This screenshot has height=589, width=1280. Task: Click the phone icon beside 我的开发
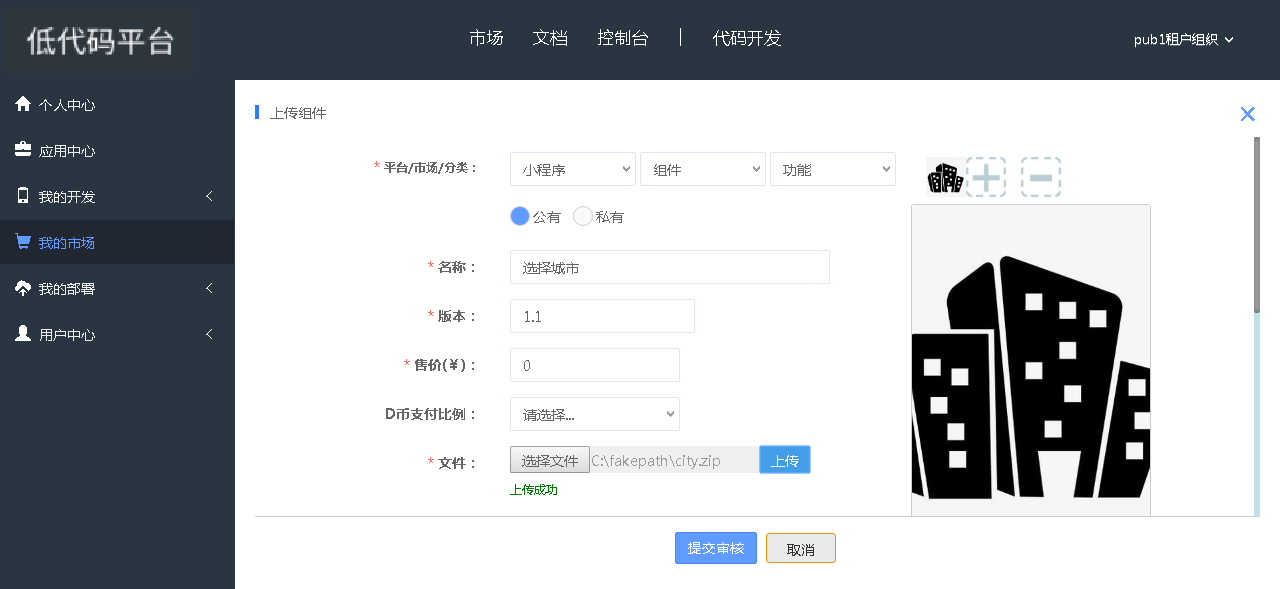pyautogui.click(x=23, y=196)
